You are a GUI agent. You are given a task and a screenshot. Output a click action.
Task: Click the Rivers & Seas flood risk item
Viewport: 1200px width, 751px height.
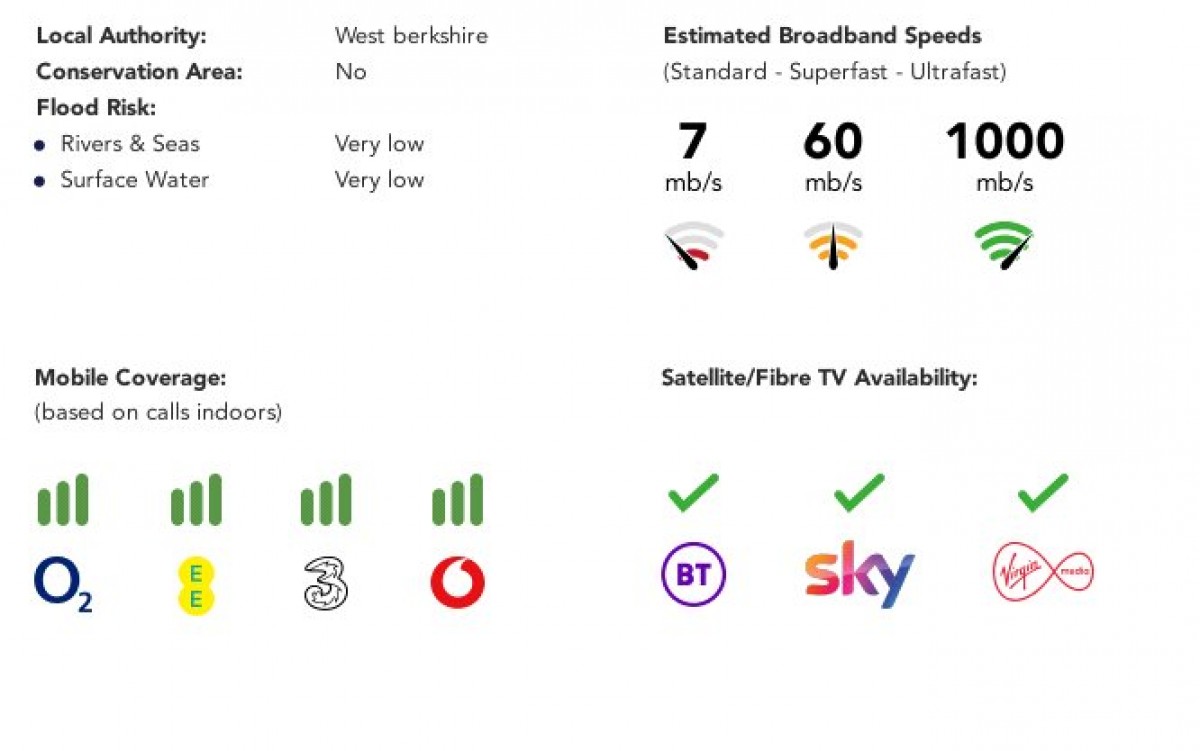pyautogui.click(x=130, y=144)
